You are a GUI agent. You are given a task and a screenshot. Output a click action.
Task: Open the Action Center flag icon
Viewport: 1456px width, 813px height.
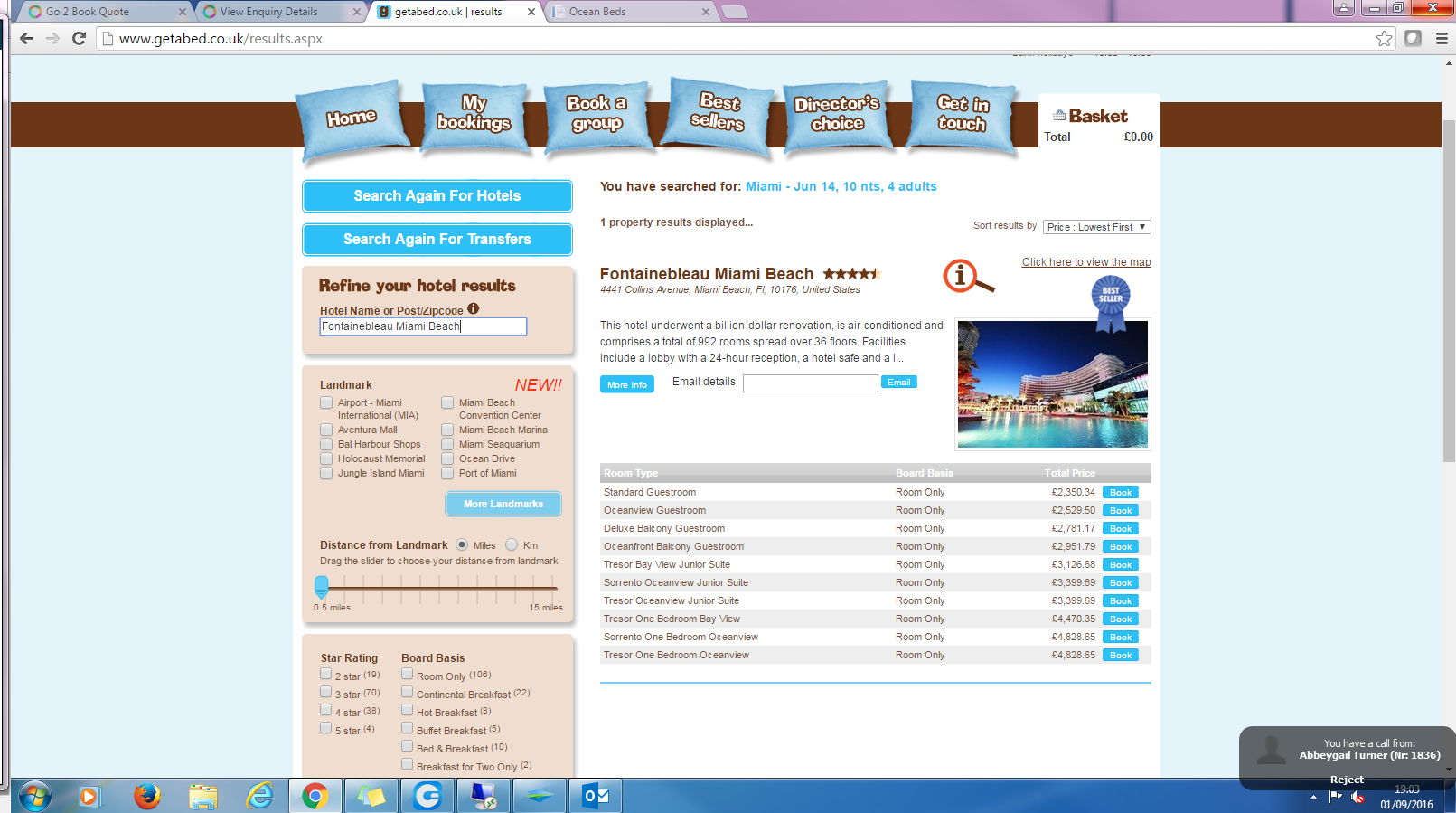1335,797
